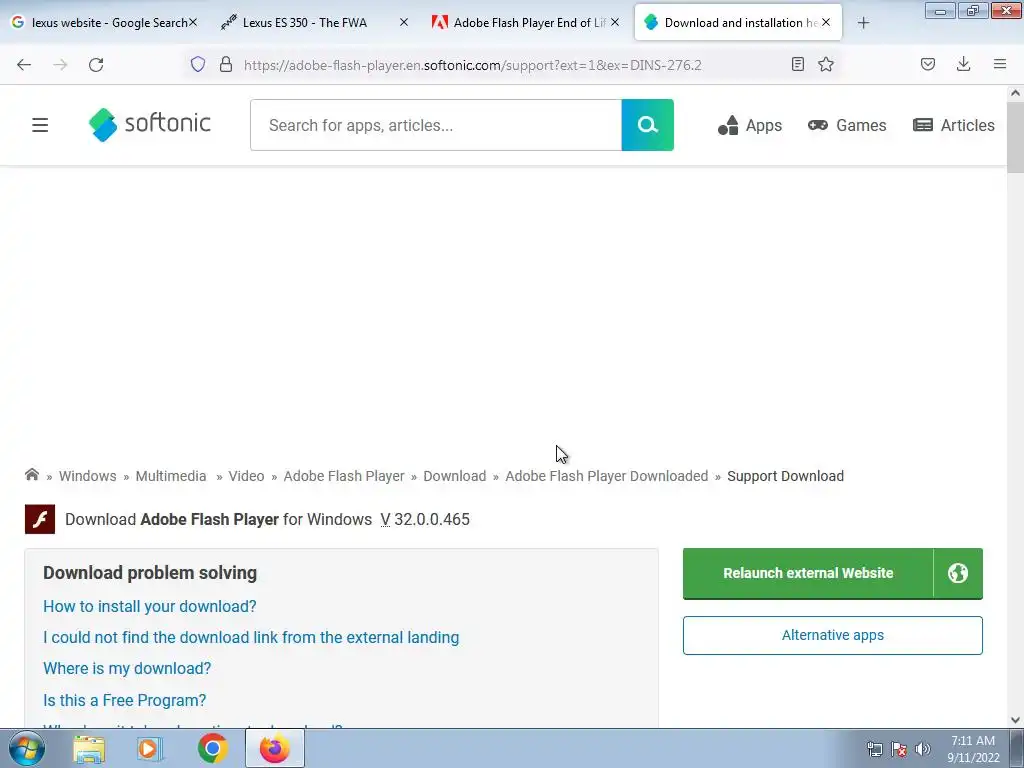The width and height of the screenshot is (1024, 768).
Task: Open the Articles section in Softonic header
Action: point(953,125)
